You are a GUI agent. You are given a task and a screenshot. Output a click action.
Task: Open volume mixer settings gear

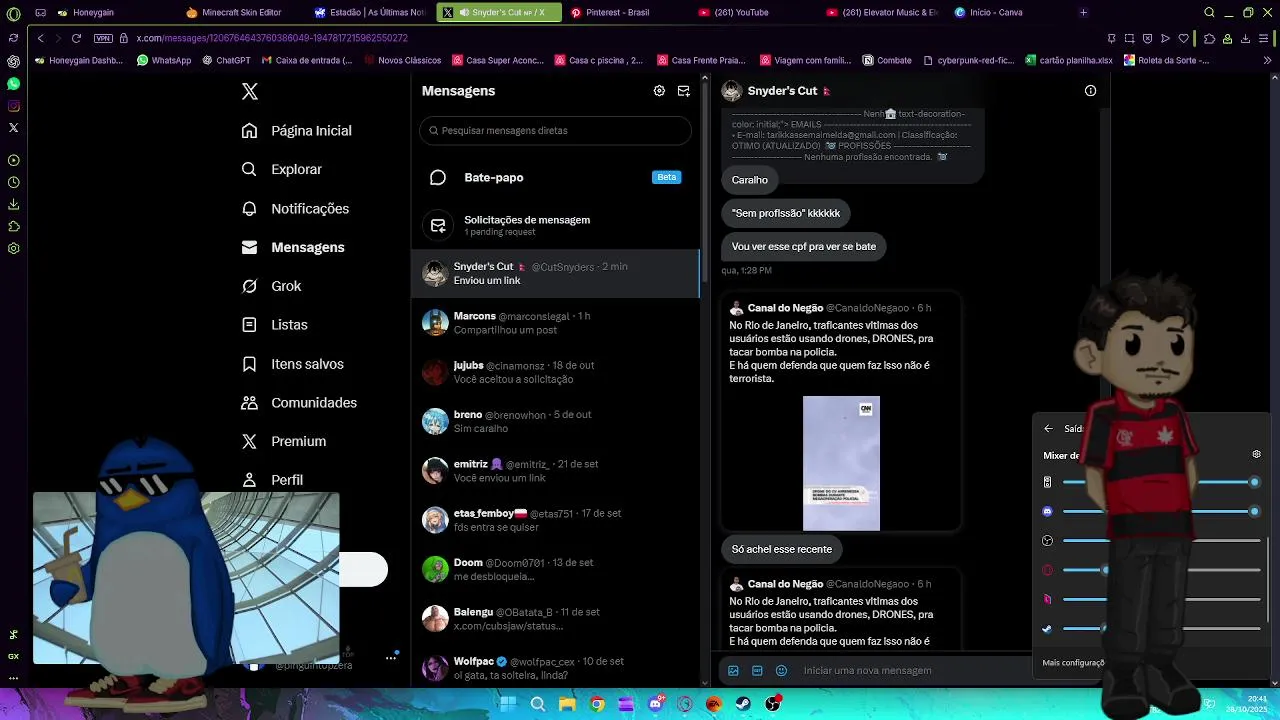(x=1256, y=454)
